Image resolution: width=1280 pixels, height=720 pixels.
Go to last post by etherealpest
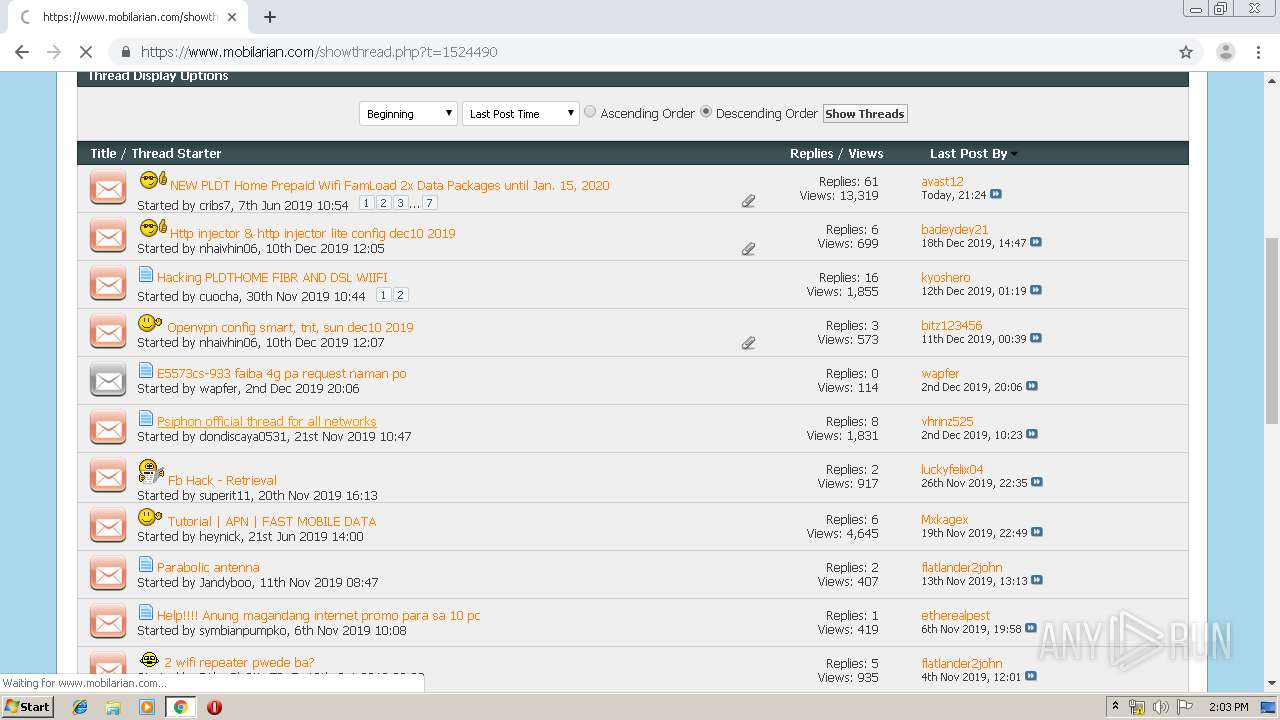[x=1031, y=629]
